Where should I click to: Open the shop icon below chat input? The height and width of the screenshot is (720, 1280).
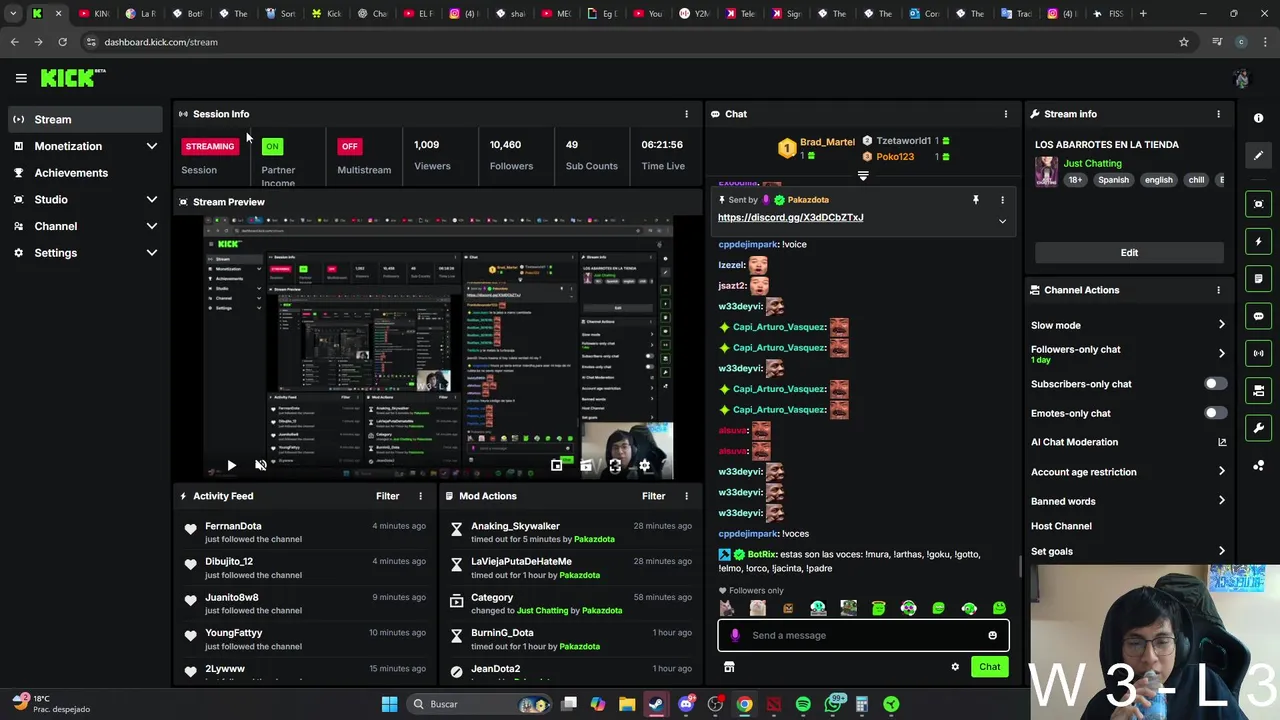729,667
